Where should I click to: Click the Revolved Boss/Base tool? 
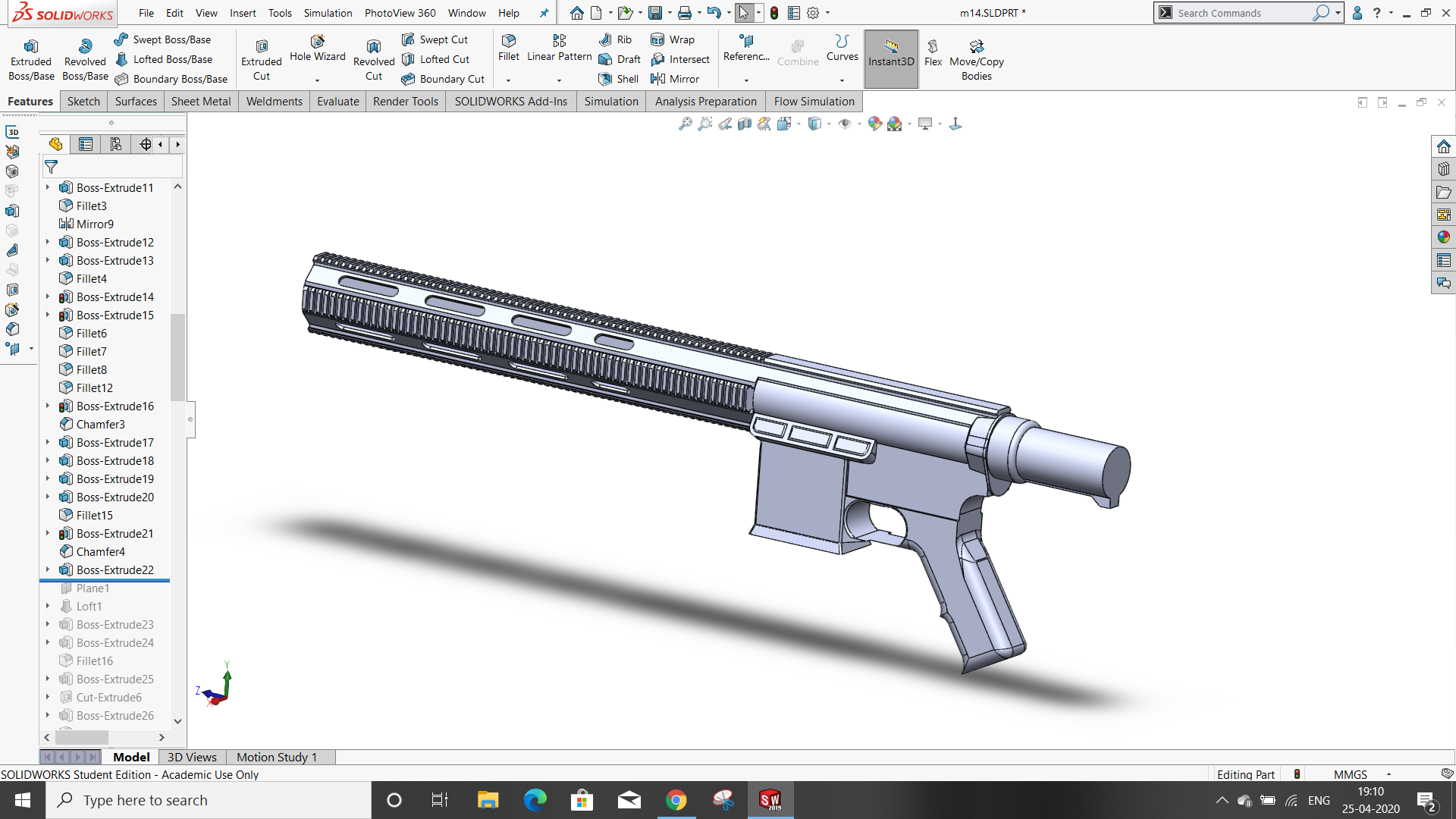point(85,60)
